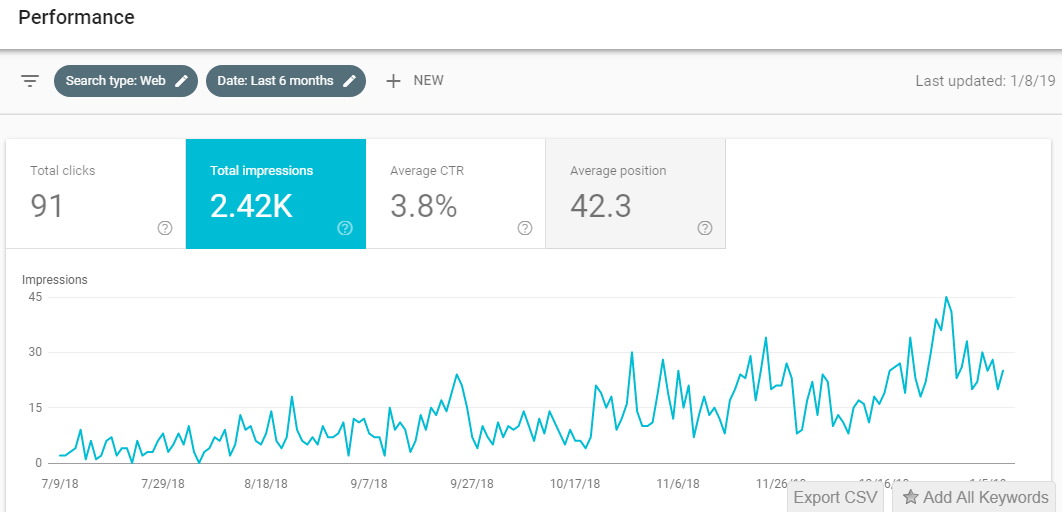Click the 9/27/18 date axis label
Viewport: 1062px width, 512px height.
(x=471, y=483)
